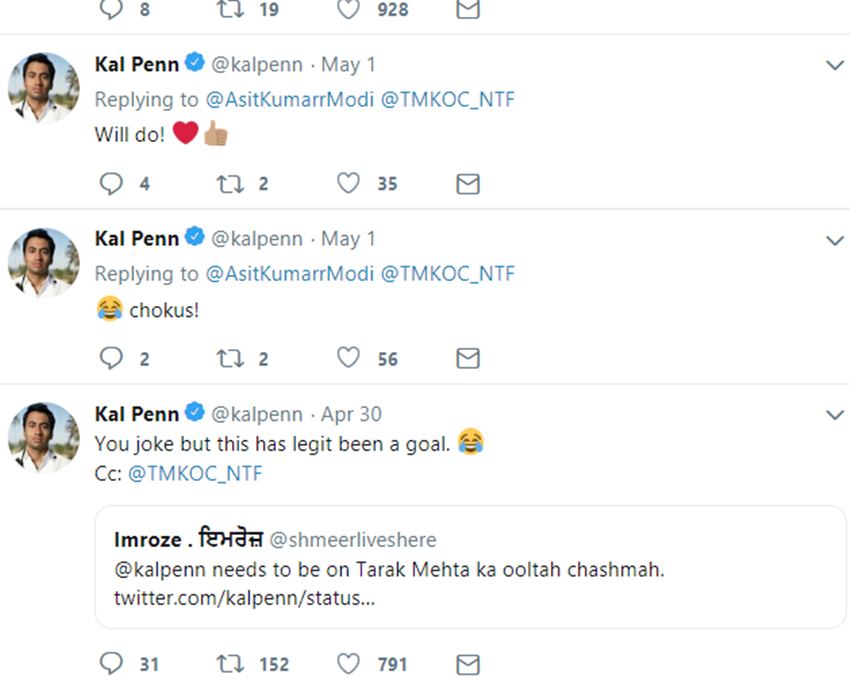Share the "Will do!" tweet via message
This screenshot has width=850, height=682.
[x=468, y=184]
